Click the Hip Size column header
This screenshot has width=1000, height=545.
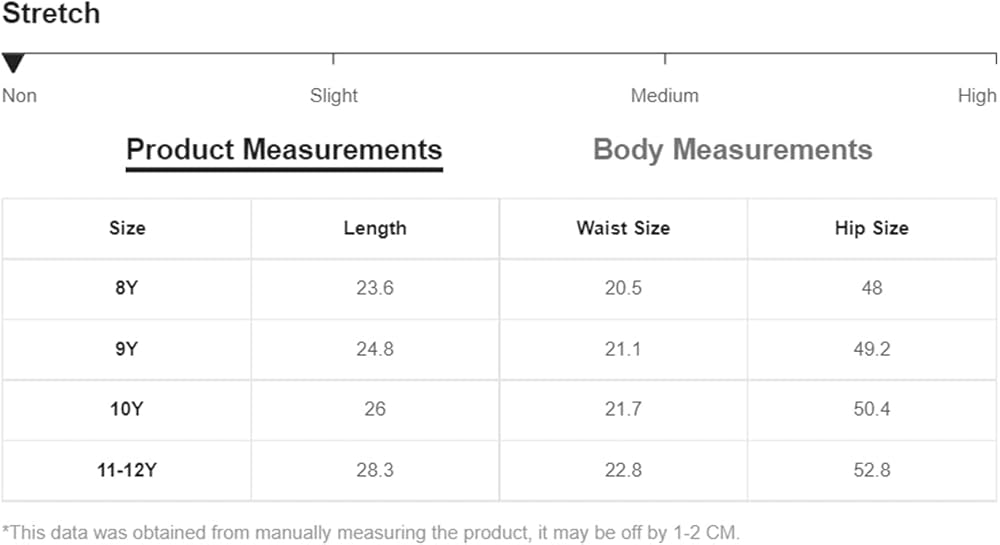click(x=871, y=228)
